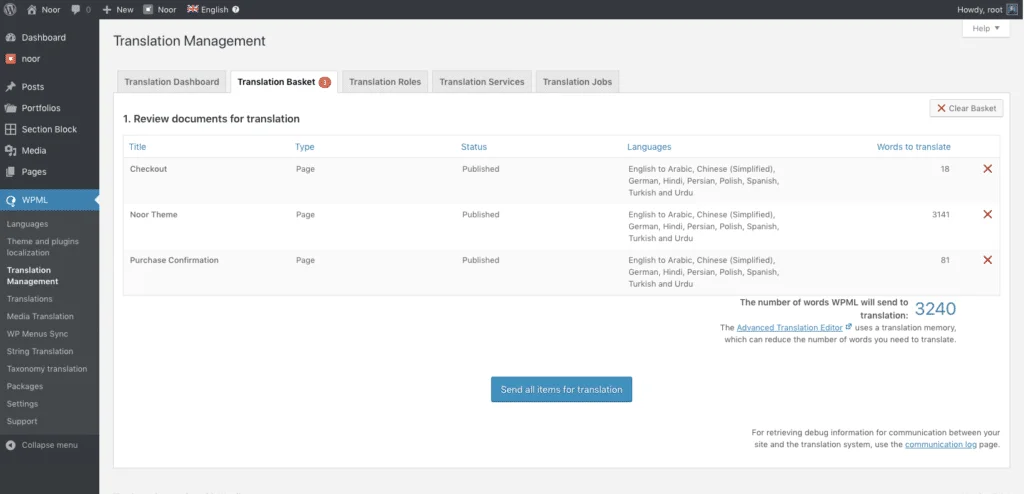
Task: Sort by Languages column header
Action: point(649,147)
